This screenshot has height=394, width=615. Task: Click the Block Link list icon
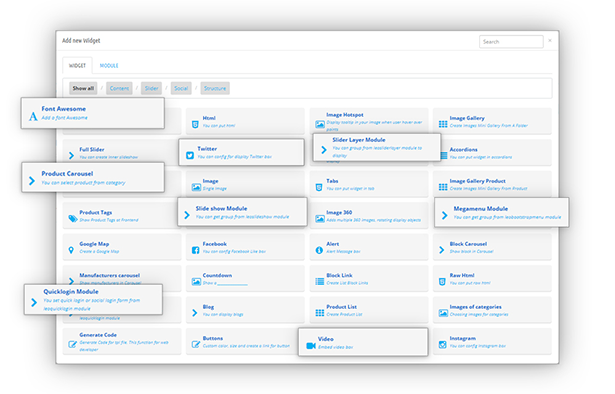point(320,281)
